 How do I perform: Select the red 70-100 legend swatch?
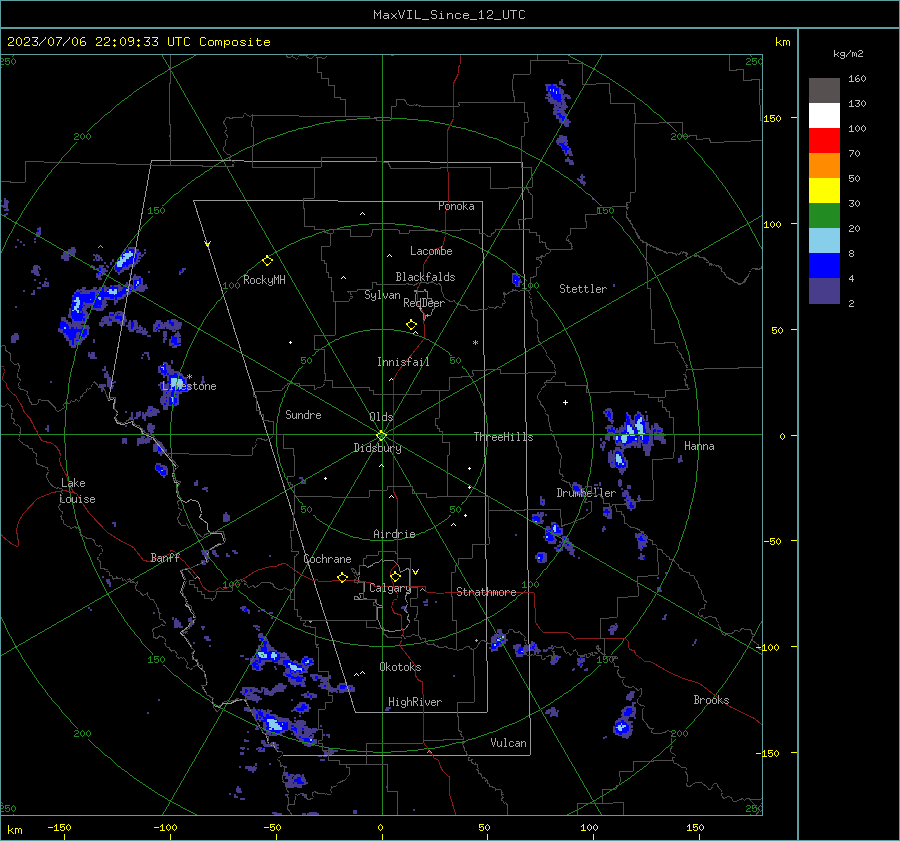824,141
